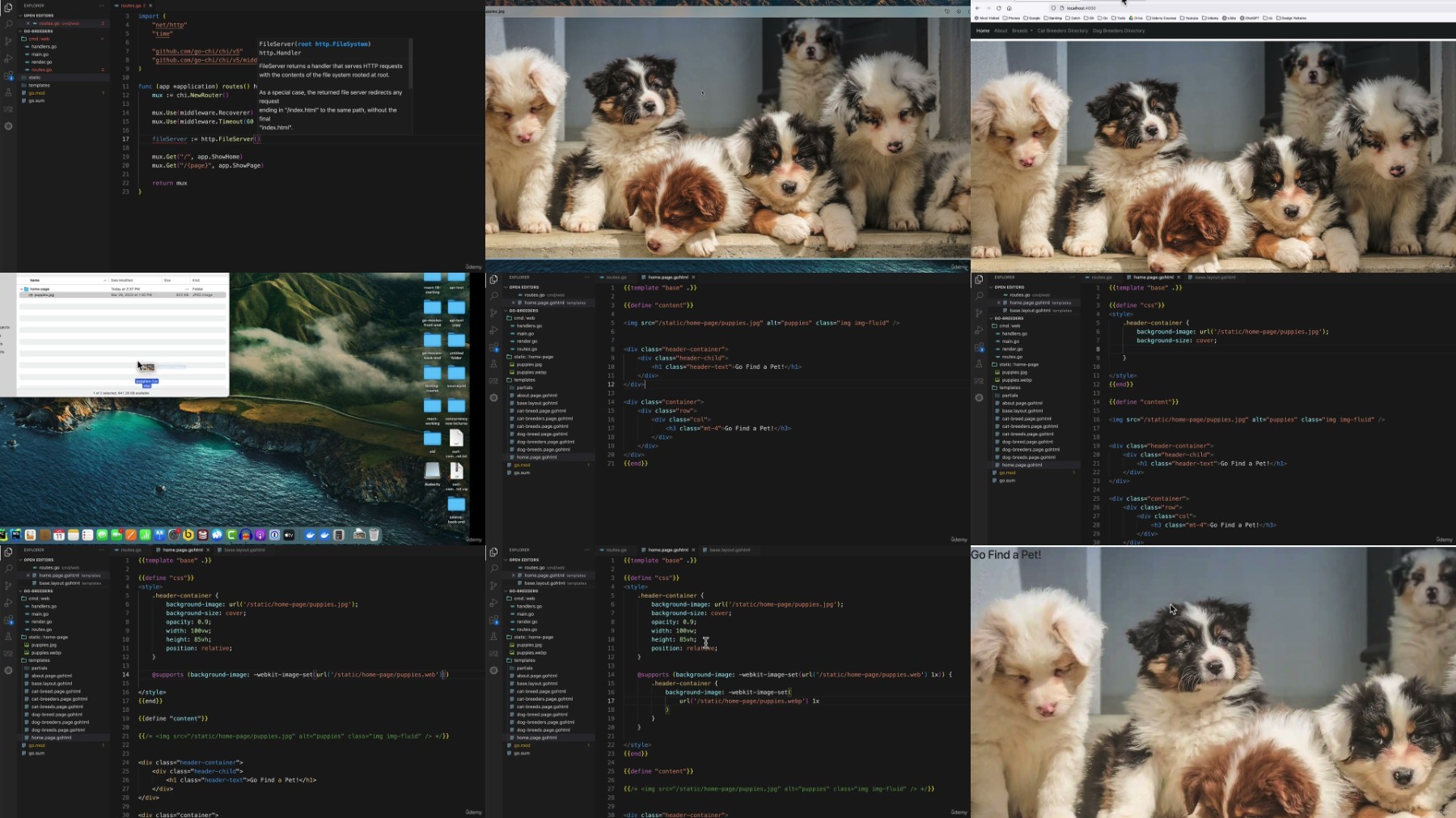Open Calendar from the macOS Dock
This screenshot has width=1456, height=818.
pos(59,535)
